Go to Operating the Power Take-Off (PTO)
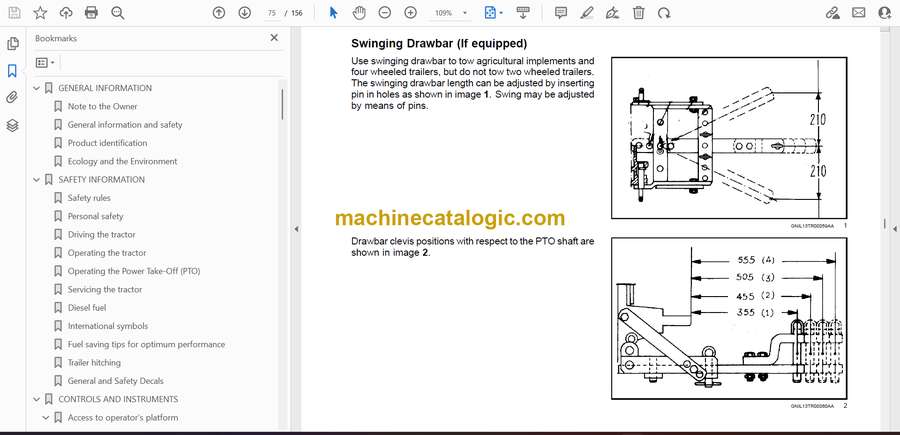Image resolution: width=900 pixels, height=435 pixels. (x=134, y=271)
